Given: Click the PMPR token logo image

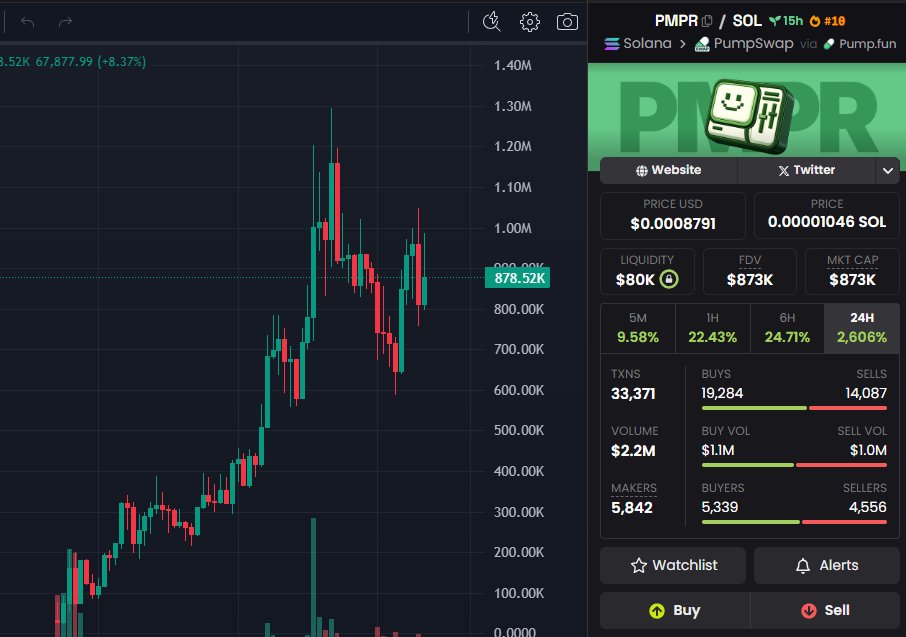Looking at the screenshot, I should [747, 116].
